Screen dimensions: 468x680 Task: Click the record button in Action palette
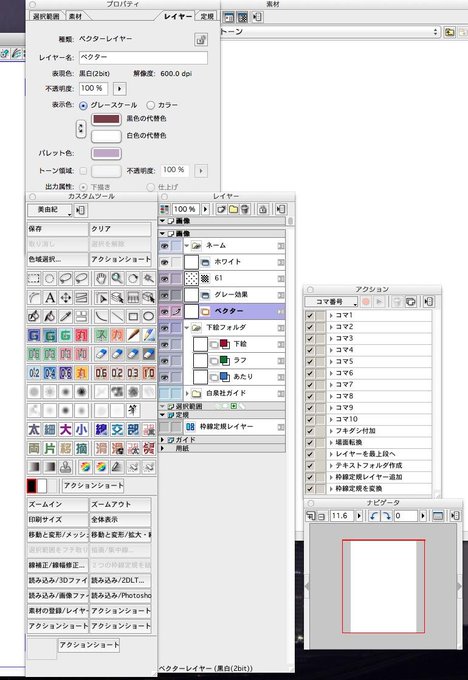pyautogui.click(x=366, y=302)
